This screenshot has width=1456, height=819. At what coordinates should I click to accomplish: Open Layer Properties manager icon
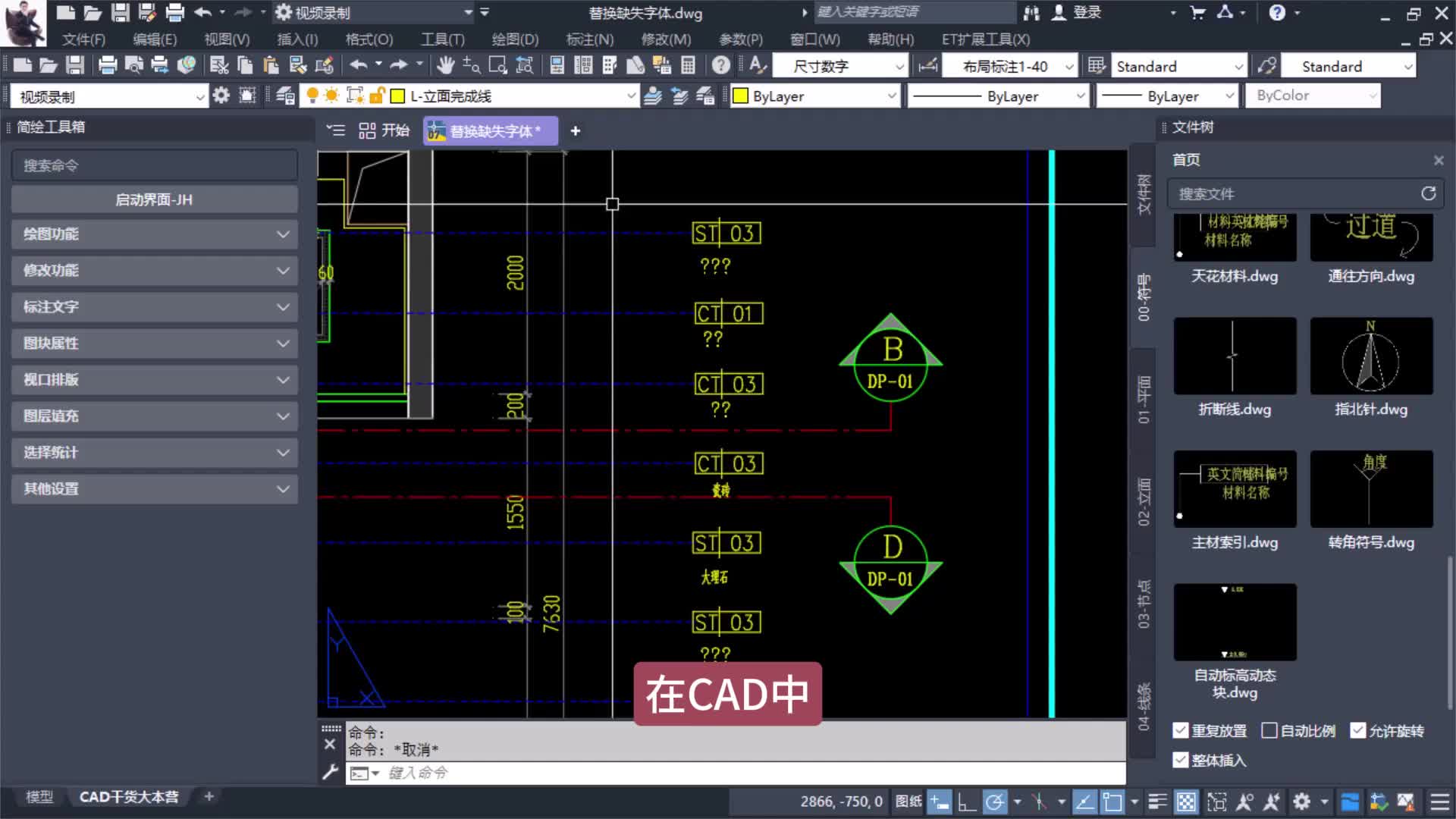tap(285, 96)
